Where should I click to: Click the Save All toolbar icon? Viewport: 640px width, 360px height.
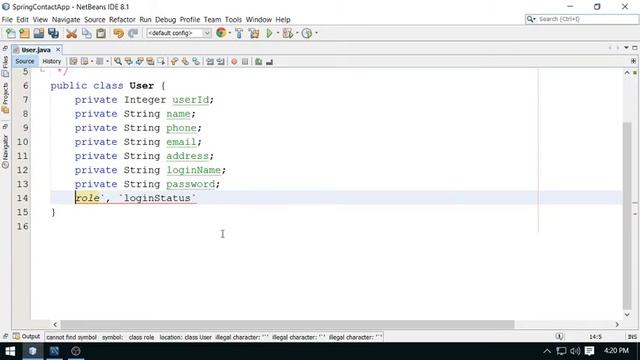coord(53,33)
